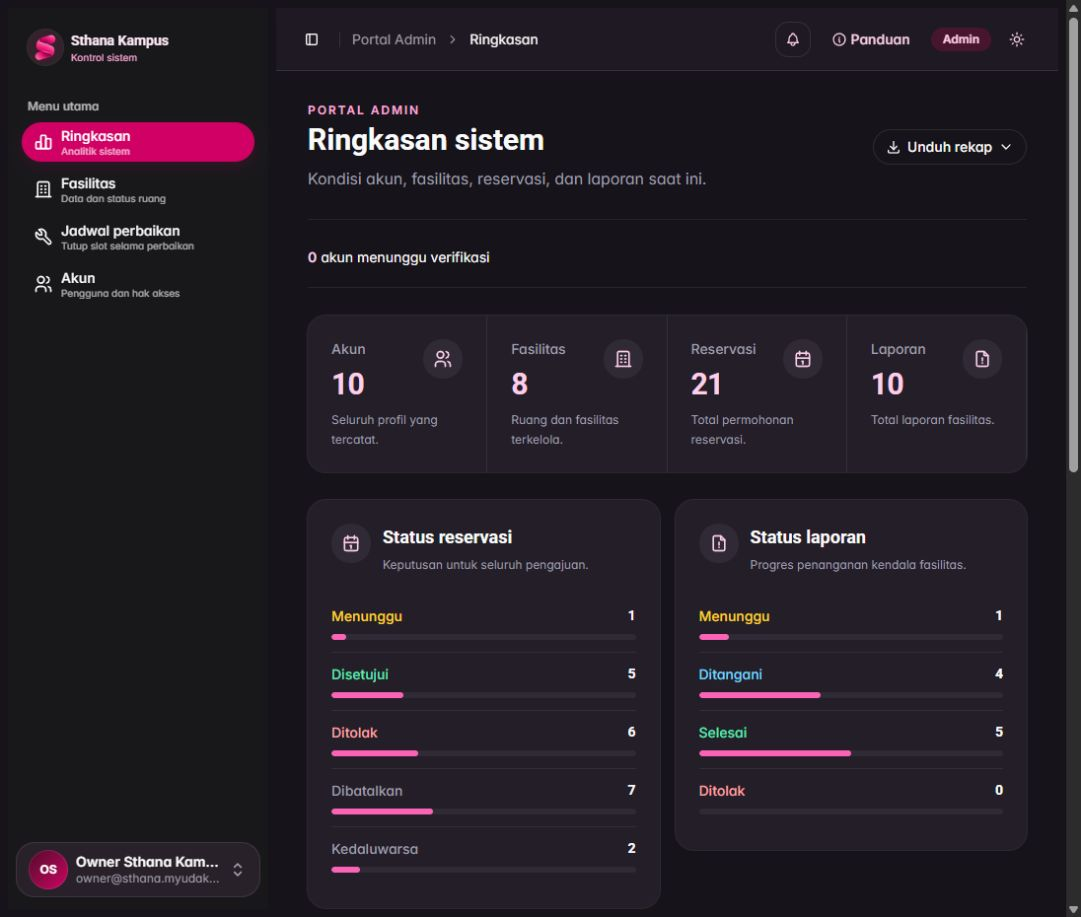
Task: Click the Menu utama section label
Action: 63,106
